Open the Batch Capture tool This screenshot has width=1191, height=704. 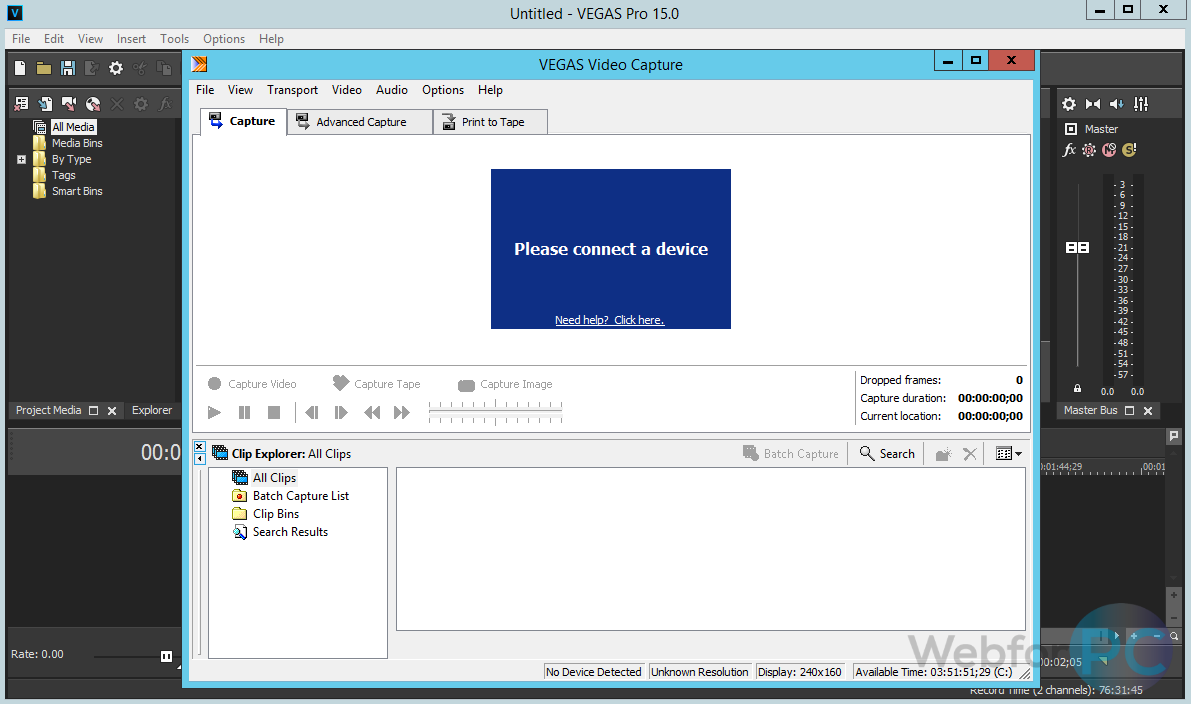click(791, 453)
